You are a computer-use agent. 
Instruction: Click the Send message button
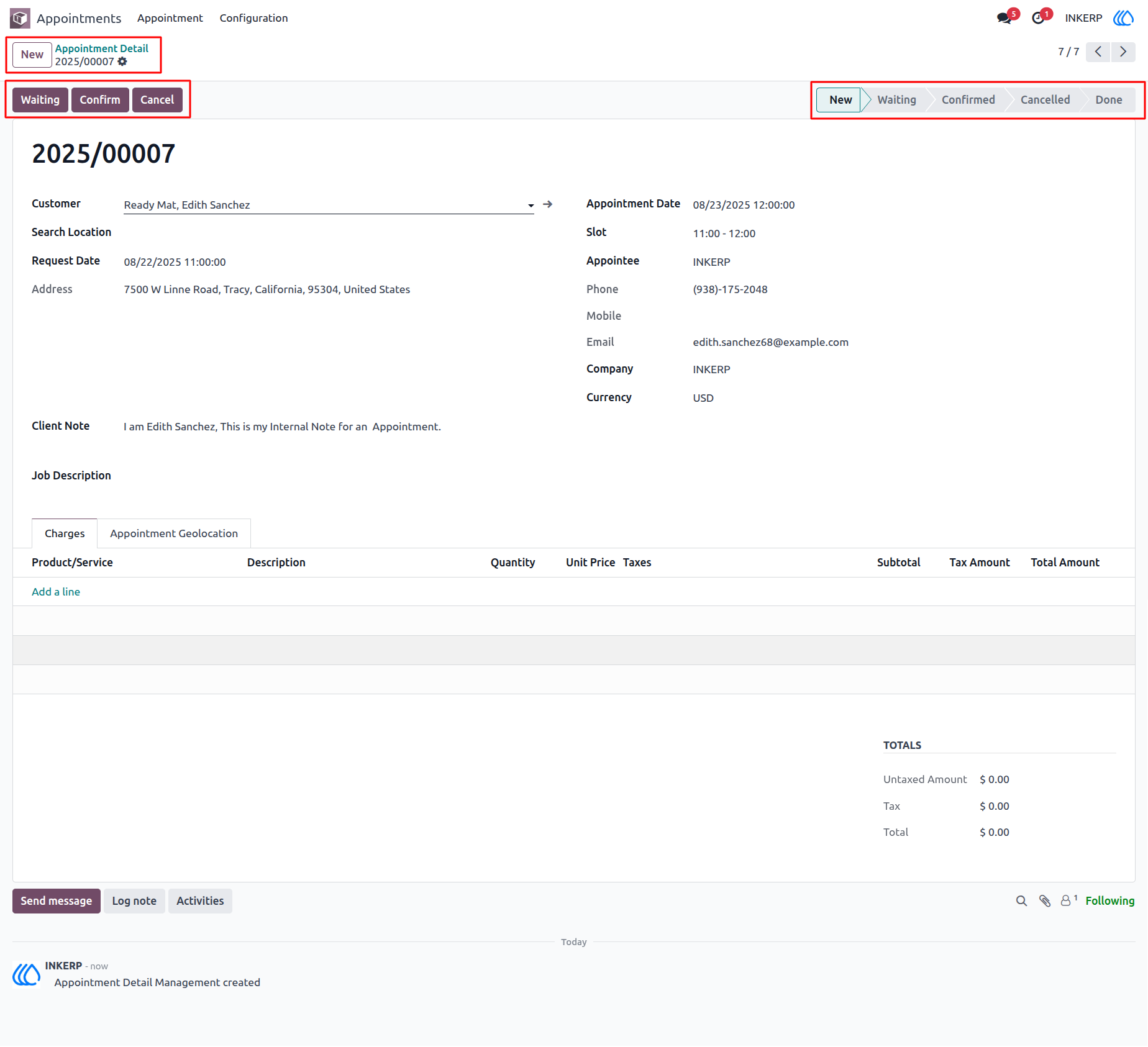click(57, 901)
